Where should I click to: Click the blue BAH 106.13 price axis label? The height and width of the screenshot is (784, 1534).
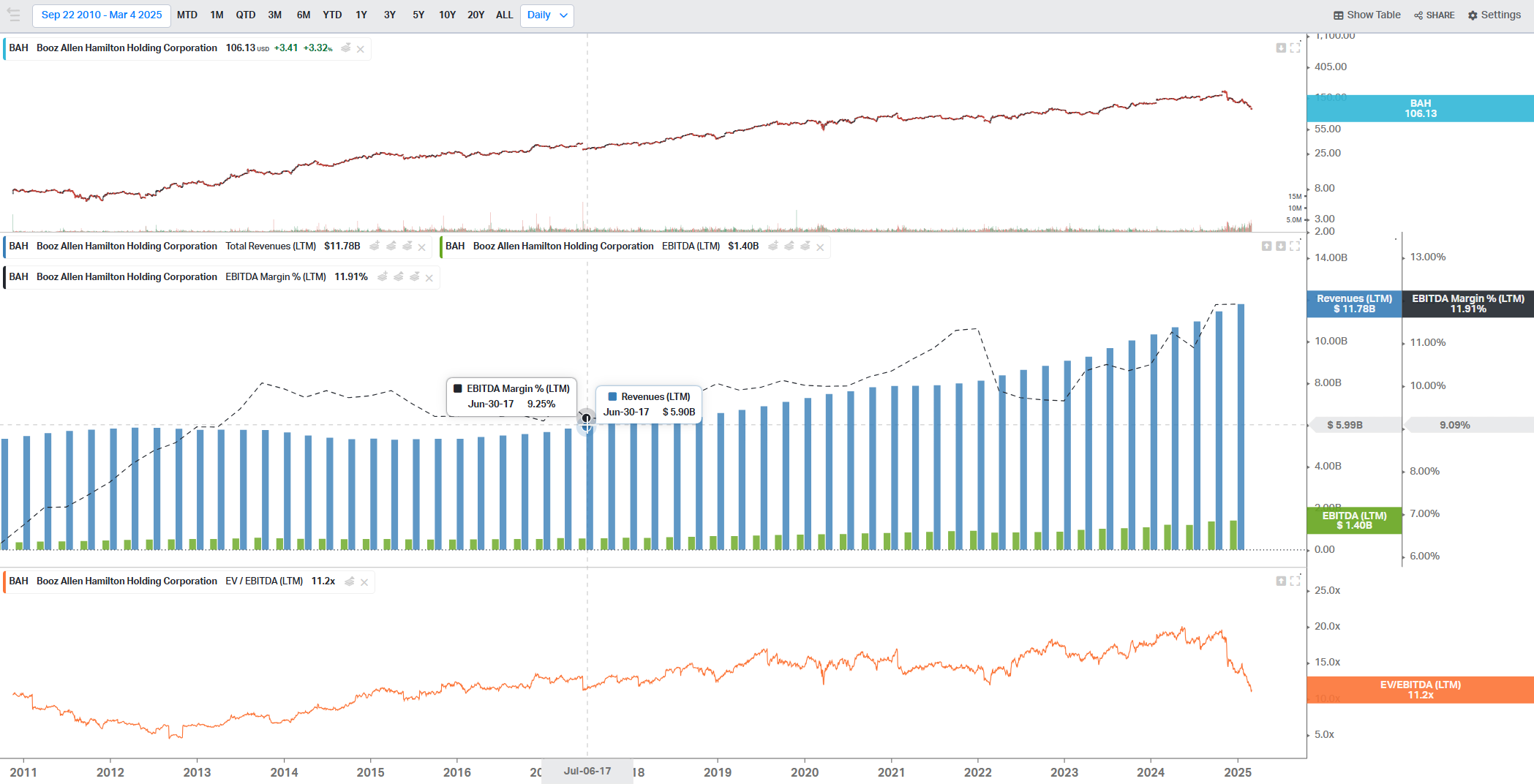pyautogui.click(x=1420, y=108)
